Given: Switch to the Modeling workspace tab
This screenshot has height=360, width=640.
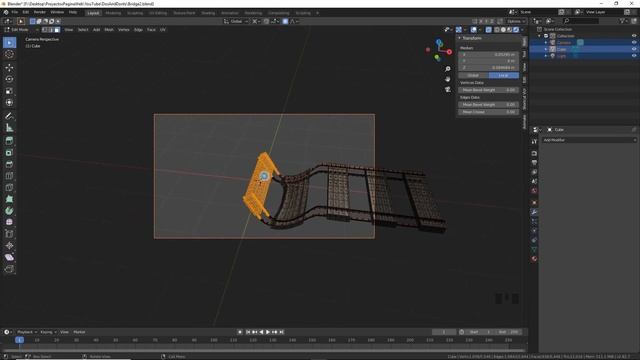Looking at the screenshot, I should tap(113, 13).
